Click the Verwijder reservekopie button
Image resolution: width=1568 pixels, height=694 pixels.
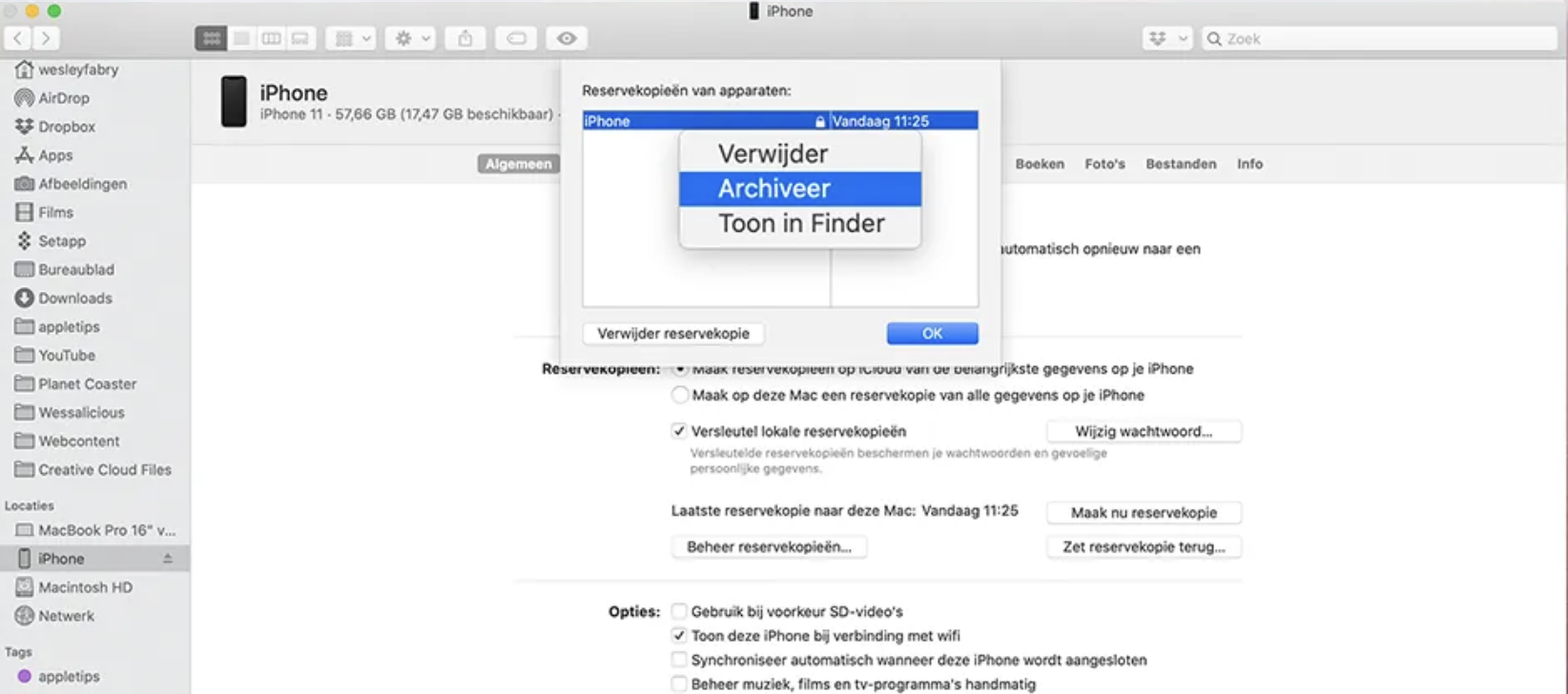click(x=673, y=334)
